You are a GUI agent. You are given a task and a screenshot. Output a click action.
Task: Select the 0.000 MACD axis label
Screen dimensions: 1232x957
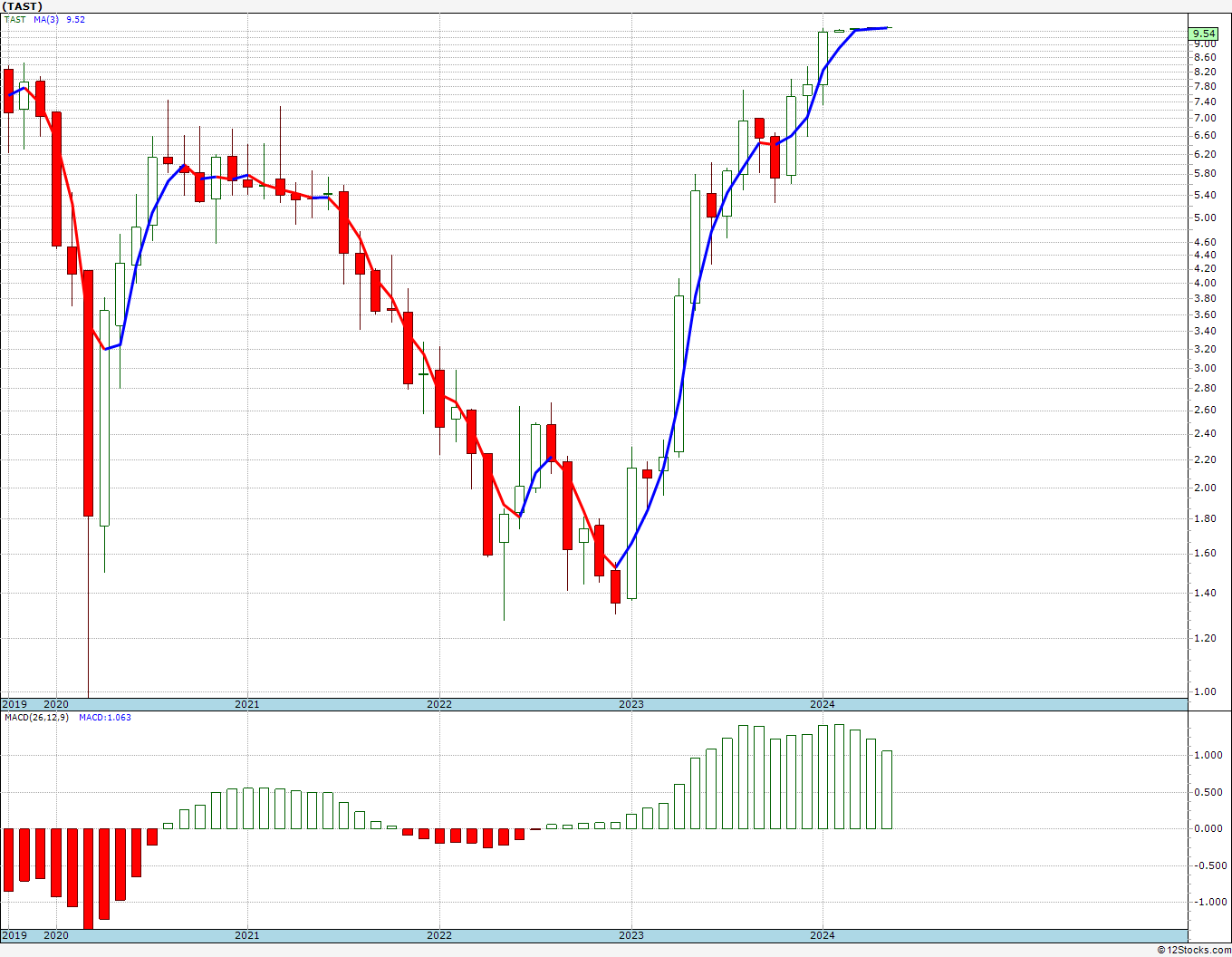1207,828
